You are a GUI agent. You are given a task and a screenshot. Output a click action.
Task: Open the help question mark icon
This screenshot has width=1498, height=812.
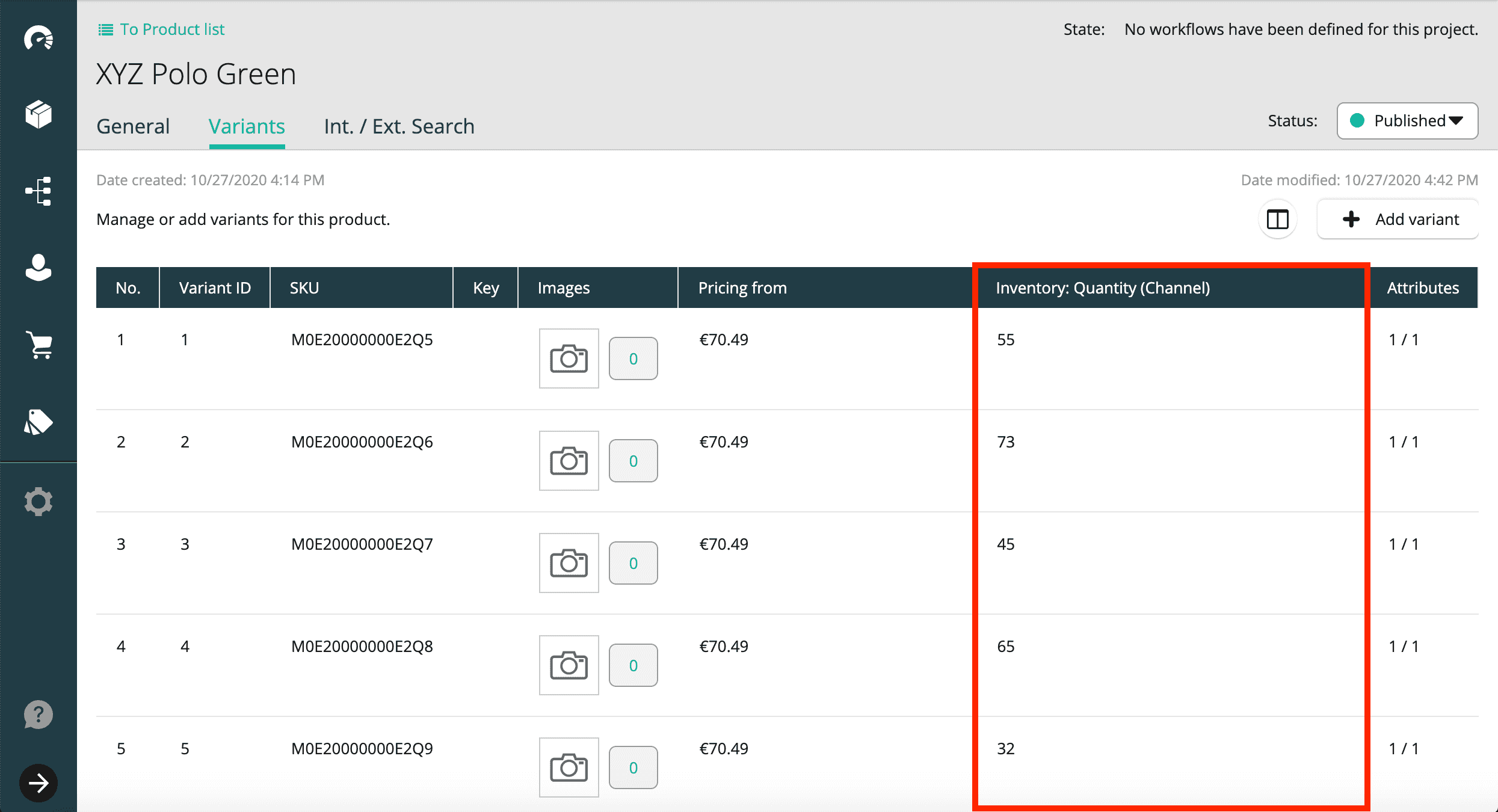[x=39, y=715]
